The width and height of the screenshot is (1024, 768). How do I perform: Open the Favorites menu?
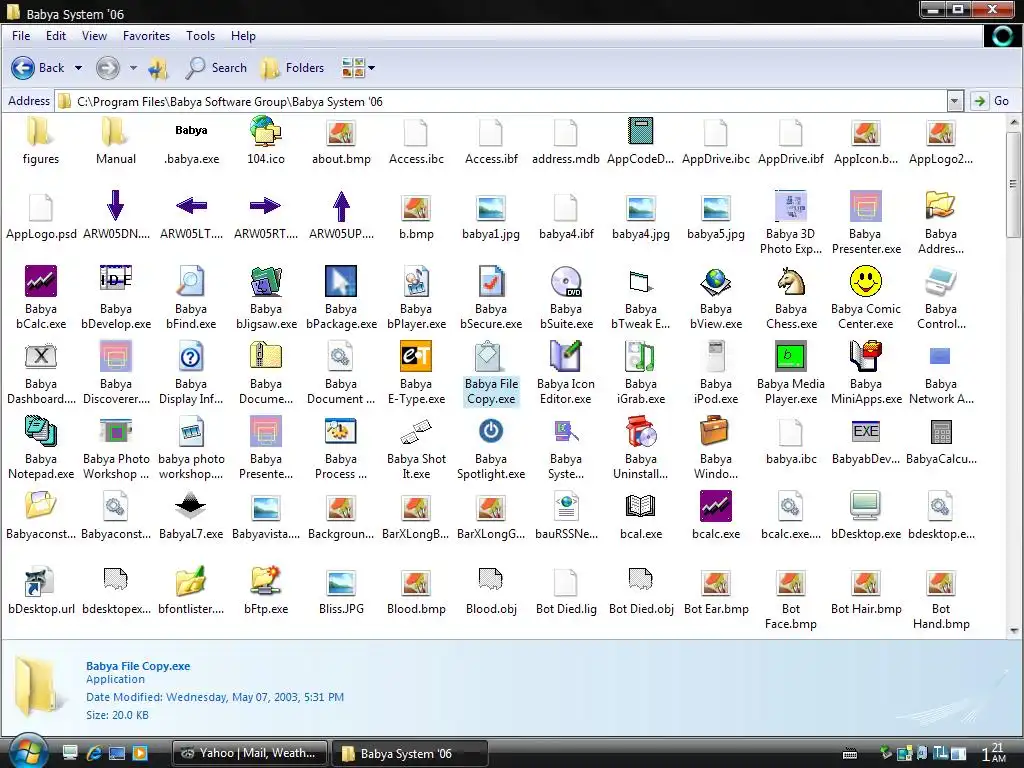146,36
